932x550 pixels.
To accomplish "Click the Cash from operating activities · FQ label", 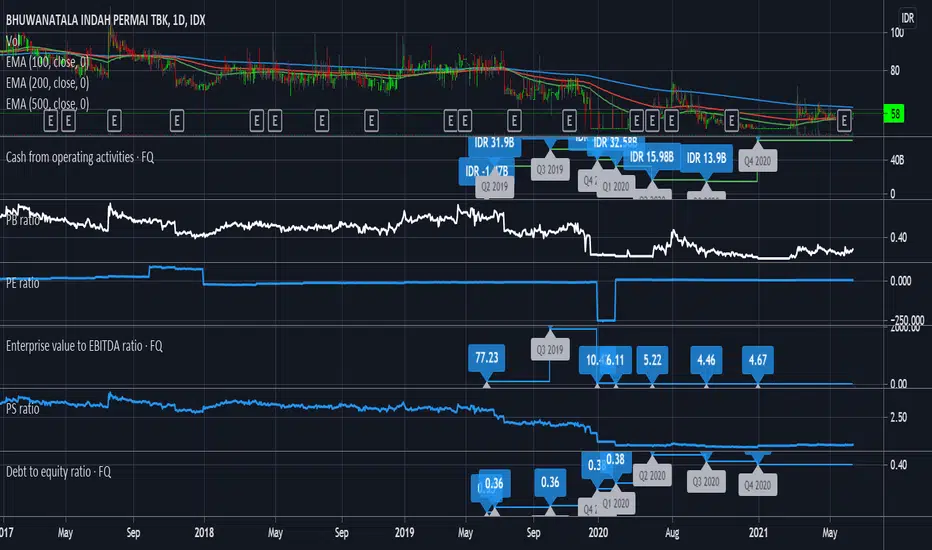I will 80,157.
